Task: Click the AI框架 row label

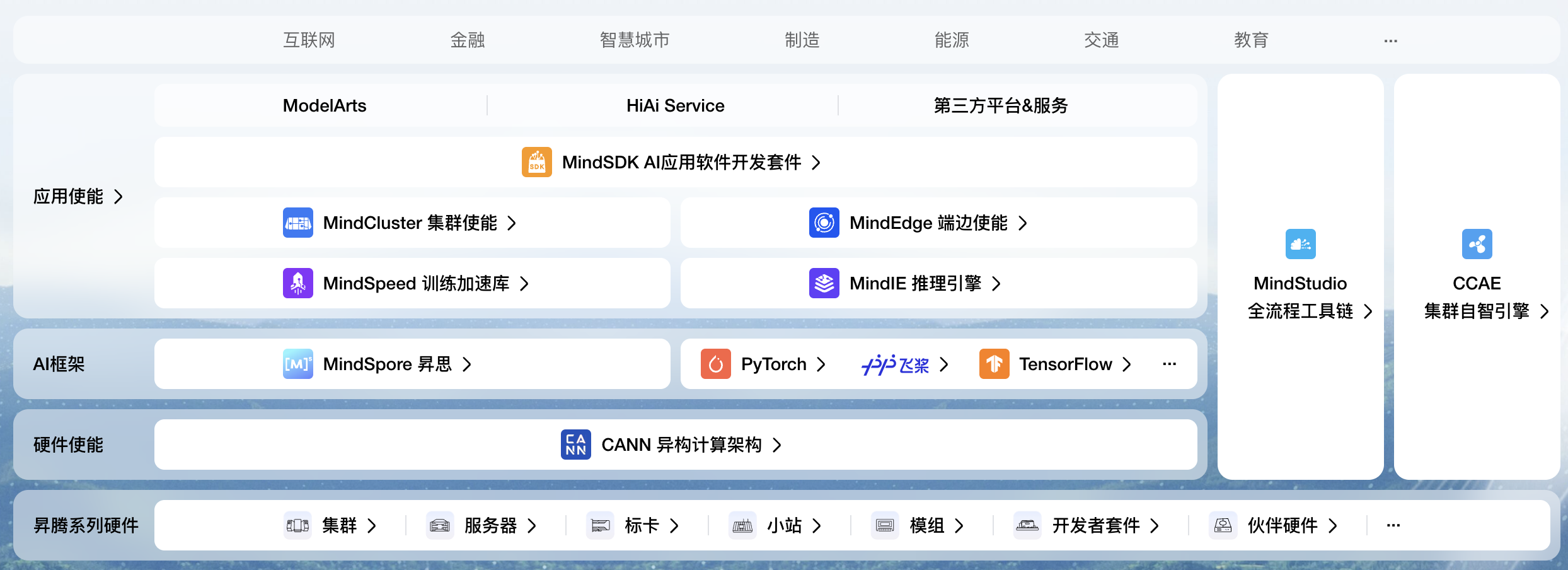Action: 59,364
